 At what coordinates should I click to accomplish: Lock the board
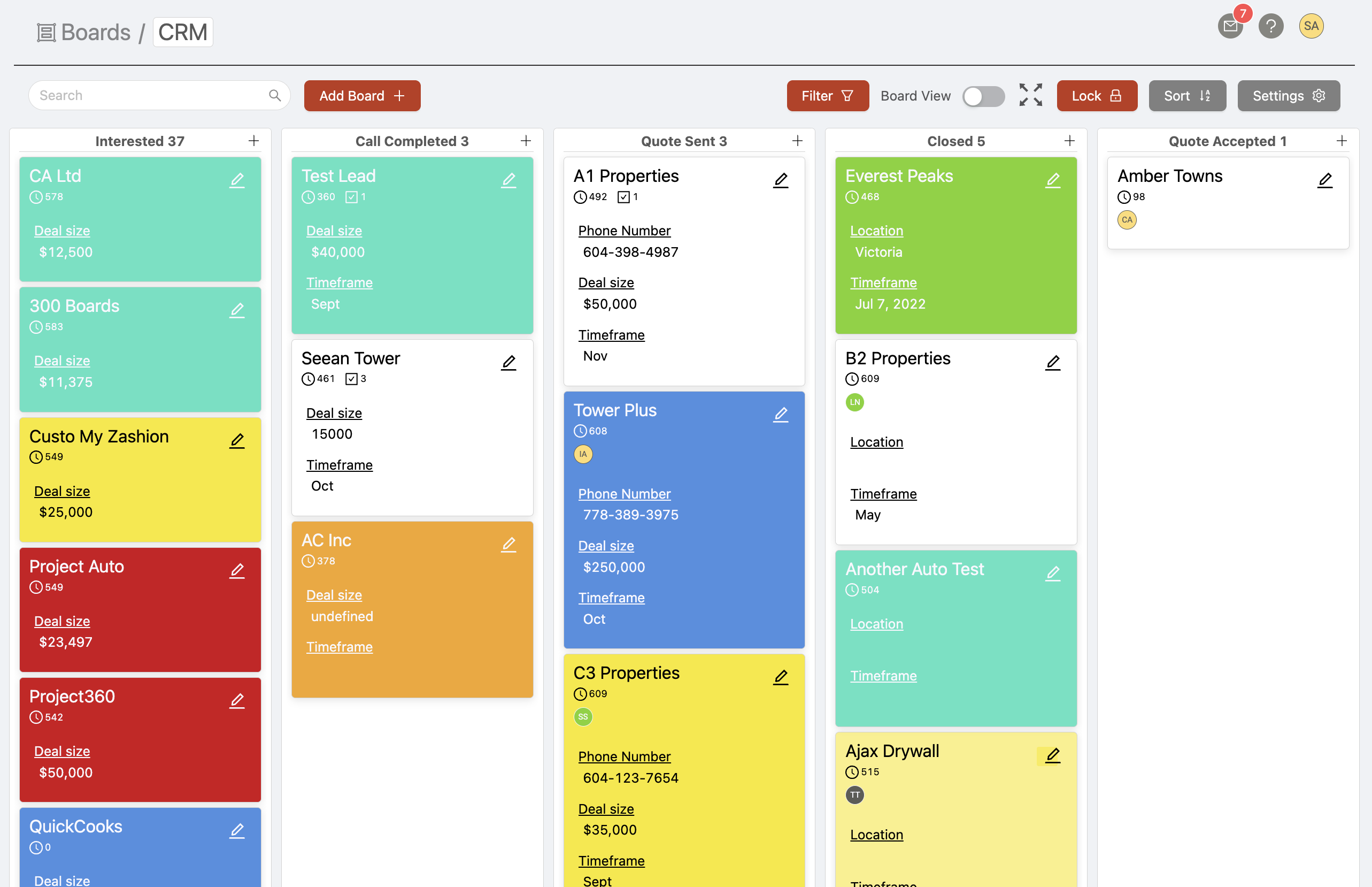(x=1097, y=96)
